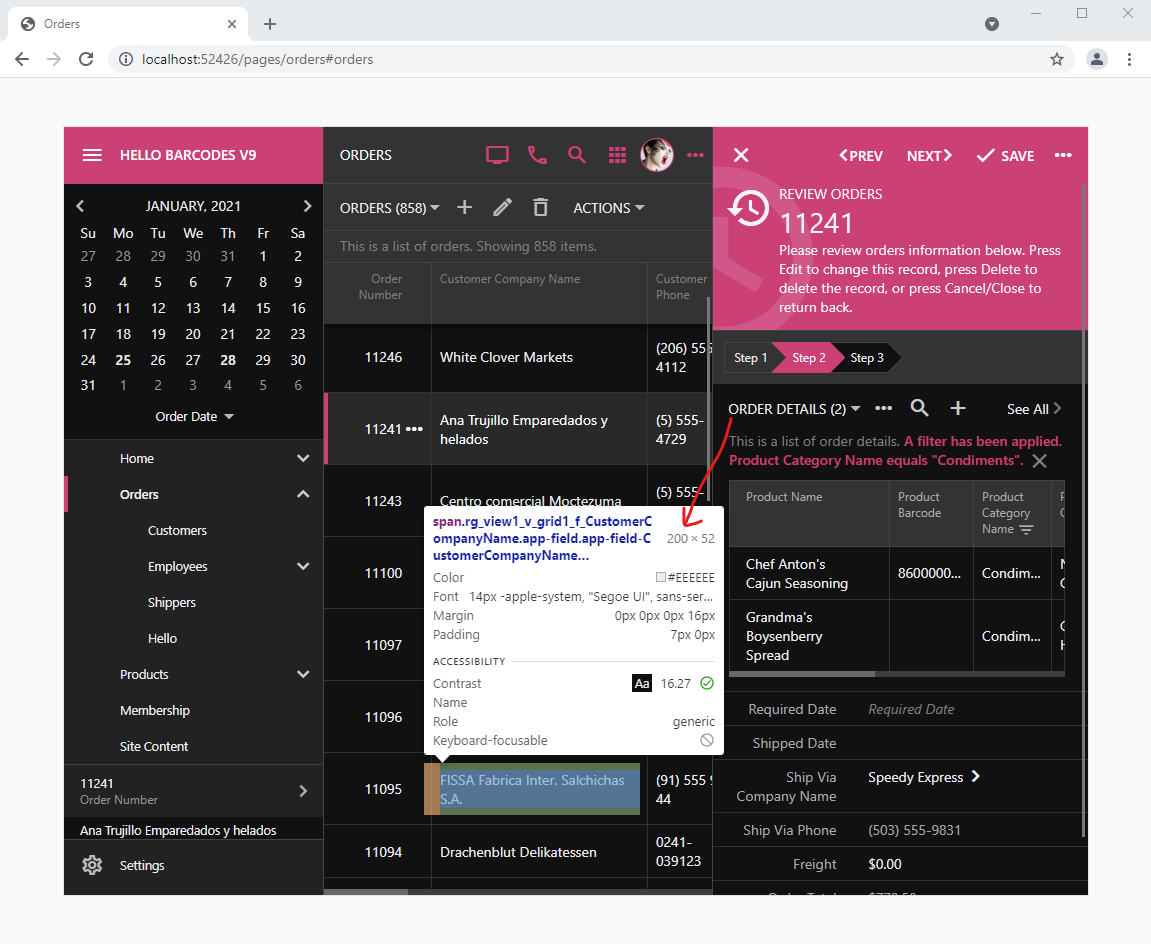
Task: Add a new order detail with the plus icon
Action: (x=958, y=408)
